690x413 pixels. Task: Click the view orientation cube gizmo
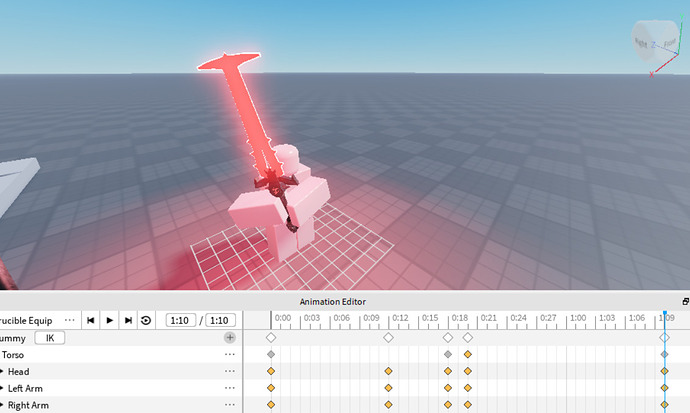pyautogui.click(x=655, y=41)
